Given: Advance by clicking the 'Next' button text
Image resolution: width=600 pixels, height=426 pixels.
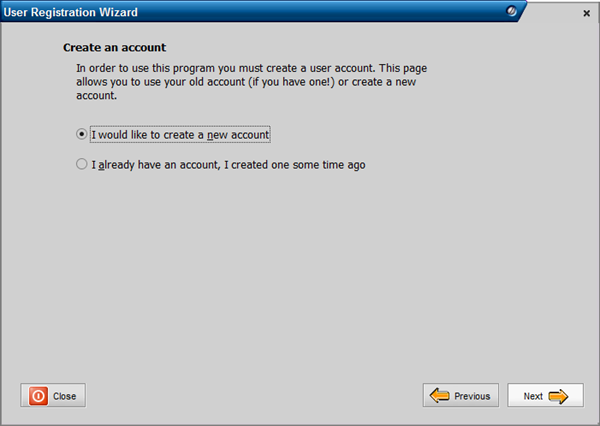Looking at the screenshot, I should pyautogui.click(x=533, y=396).
